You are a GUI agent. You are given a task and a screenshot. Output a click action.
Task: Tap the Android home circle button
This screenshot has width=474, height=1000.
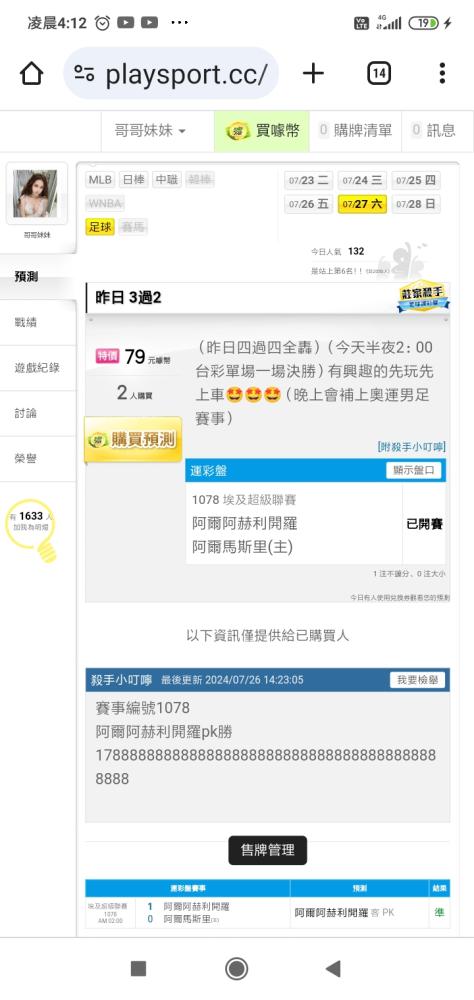coord(237,969)
